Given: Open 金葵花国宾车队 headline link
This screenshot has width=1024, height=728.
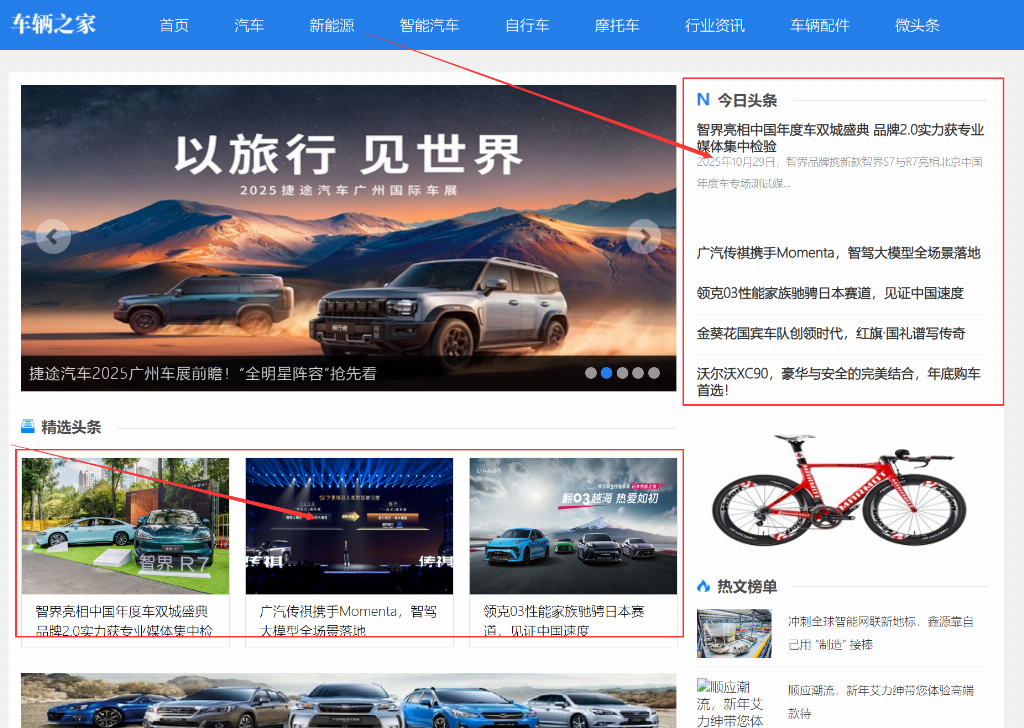Looking at the screenshot, I should click(x=831, y=334).
